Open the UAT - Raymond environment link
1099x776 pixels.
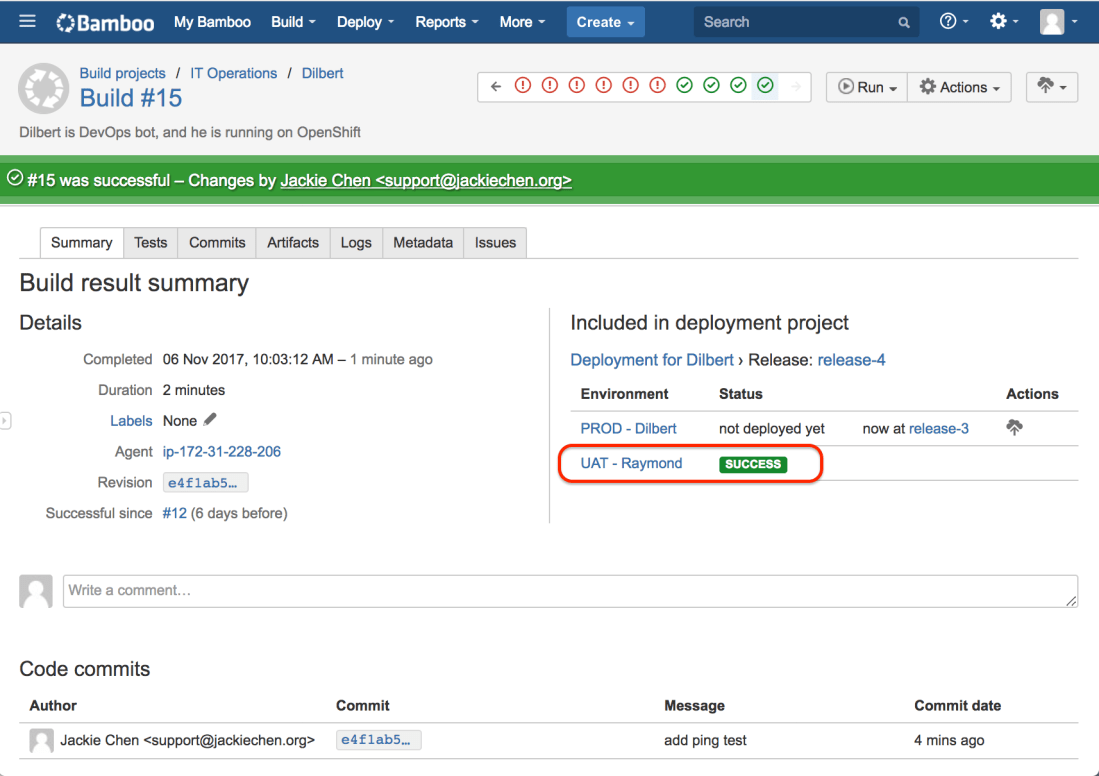coord(631,463)
